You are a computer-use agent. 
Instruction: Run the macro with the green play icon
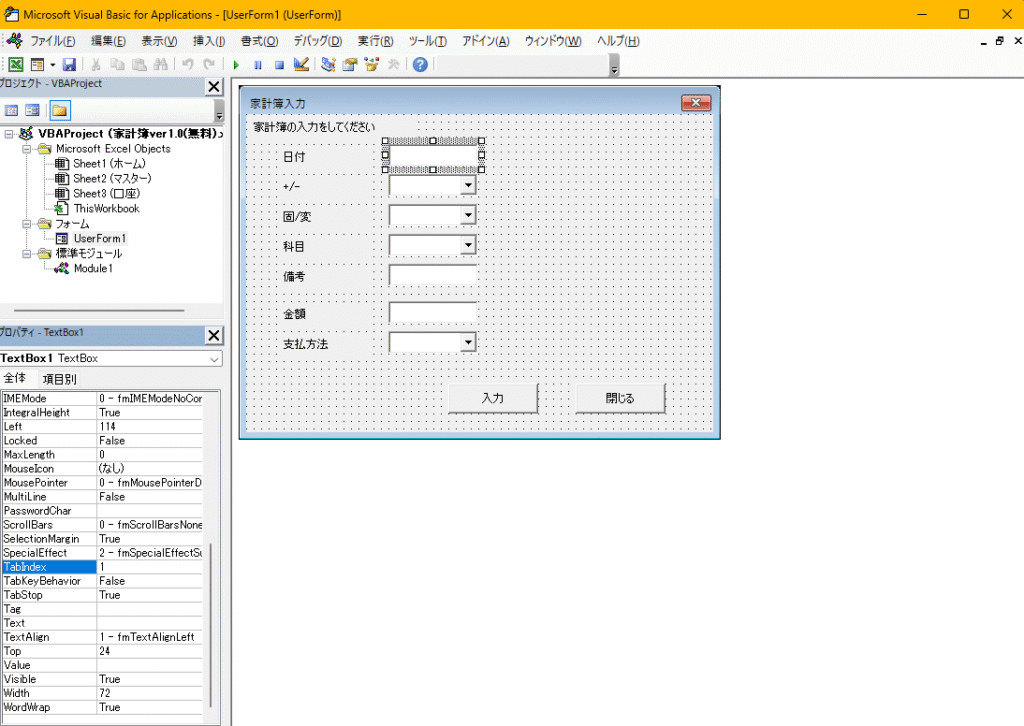pyautogui.click(x=236, y=65)
